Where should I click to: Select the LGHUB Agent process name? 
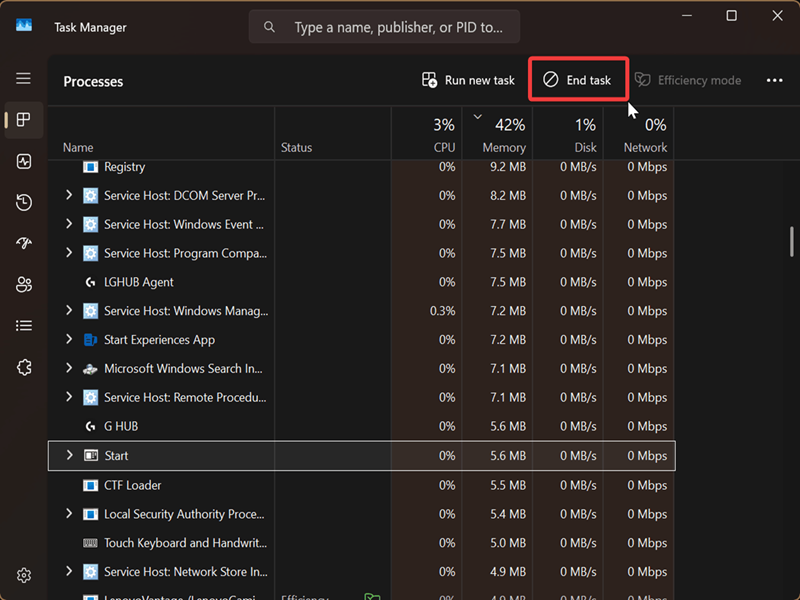pos(139,282)
